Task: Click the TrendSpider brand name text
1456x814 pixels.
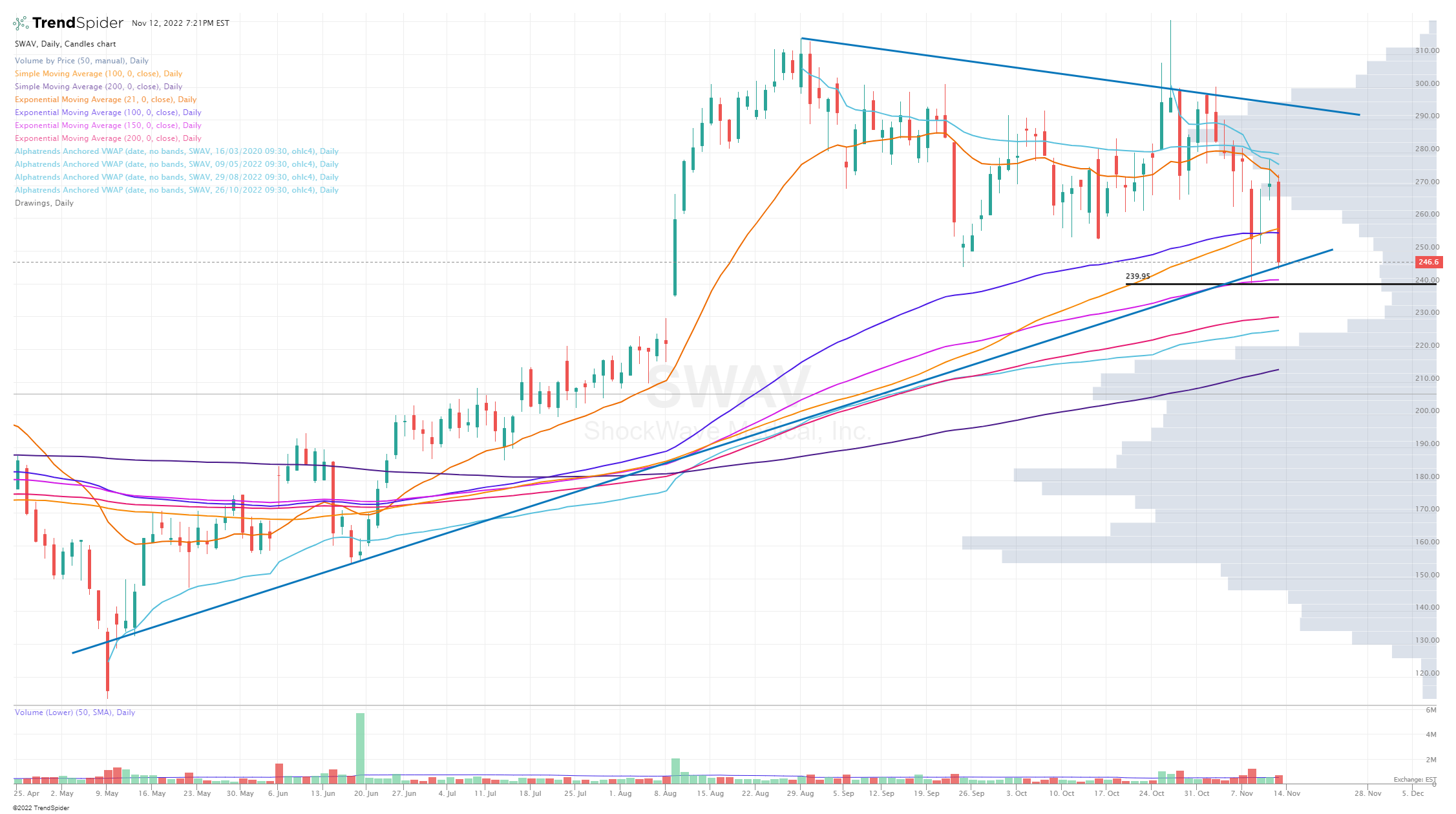Action: [78, 23]
